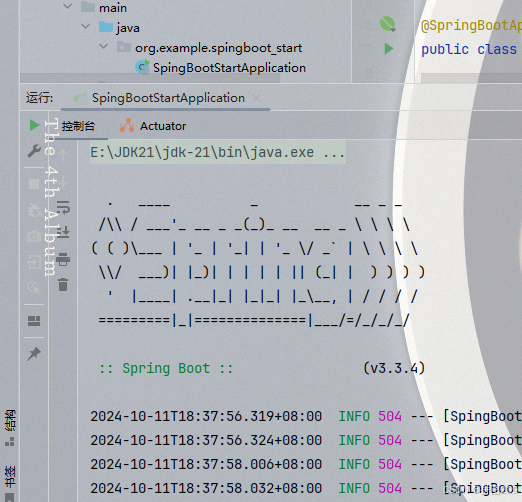This screenshot has width=522, height=502.
Task: Click the Spring bean gutter icon beside @SpringBootApplication
Action: point(388,24)
